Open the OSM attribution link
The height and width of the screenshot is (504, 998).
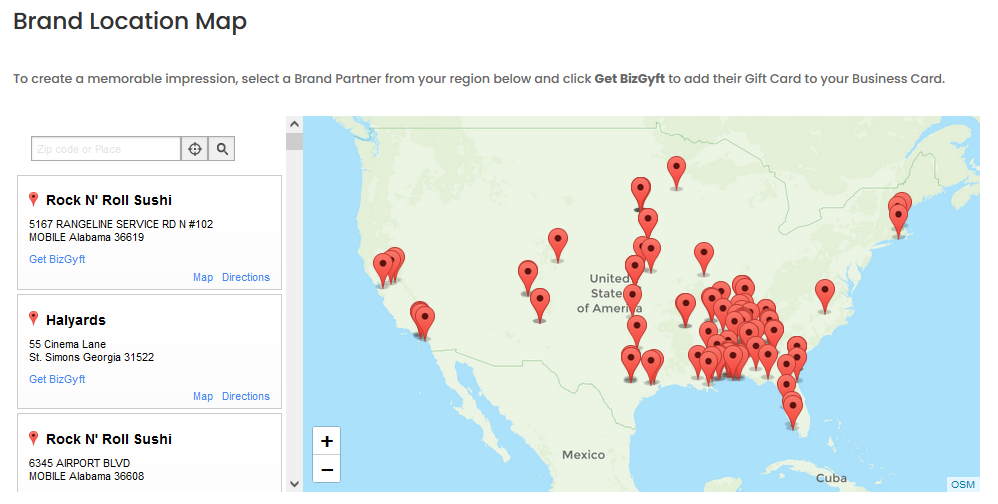point(963,484)
